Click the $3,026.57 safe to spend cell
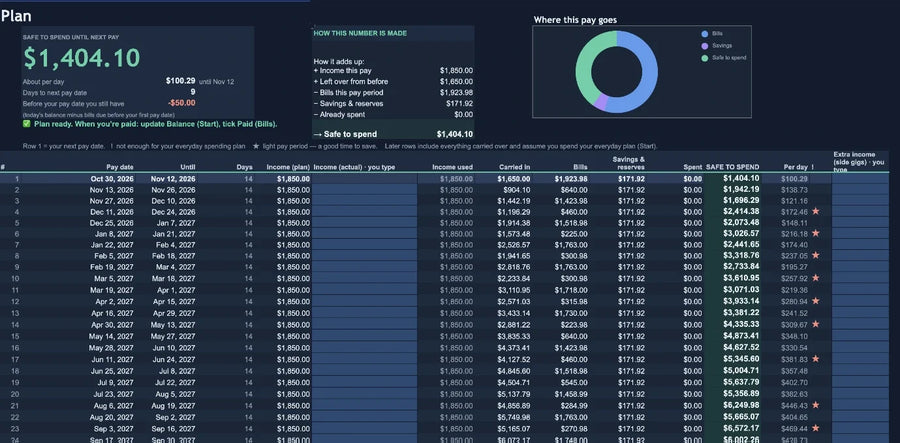The image size is (900, 443). coord(741,234)
